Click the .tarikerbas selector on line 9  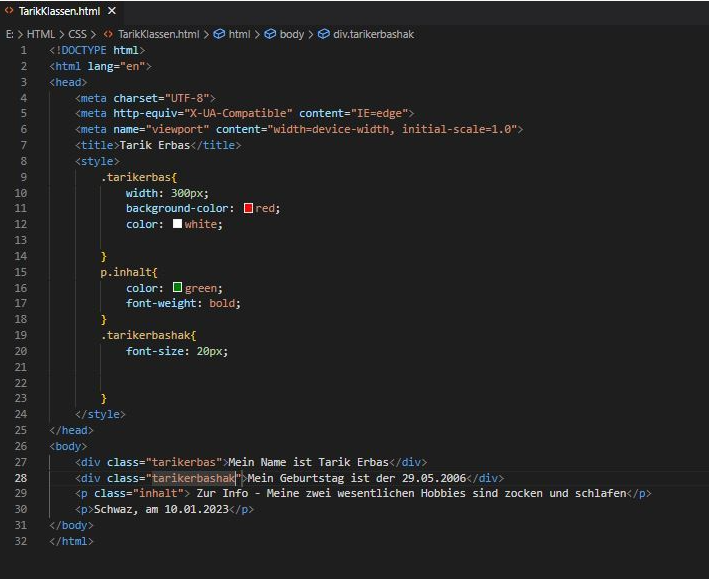click(136, 177)
